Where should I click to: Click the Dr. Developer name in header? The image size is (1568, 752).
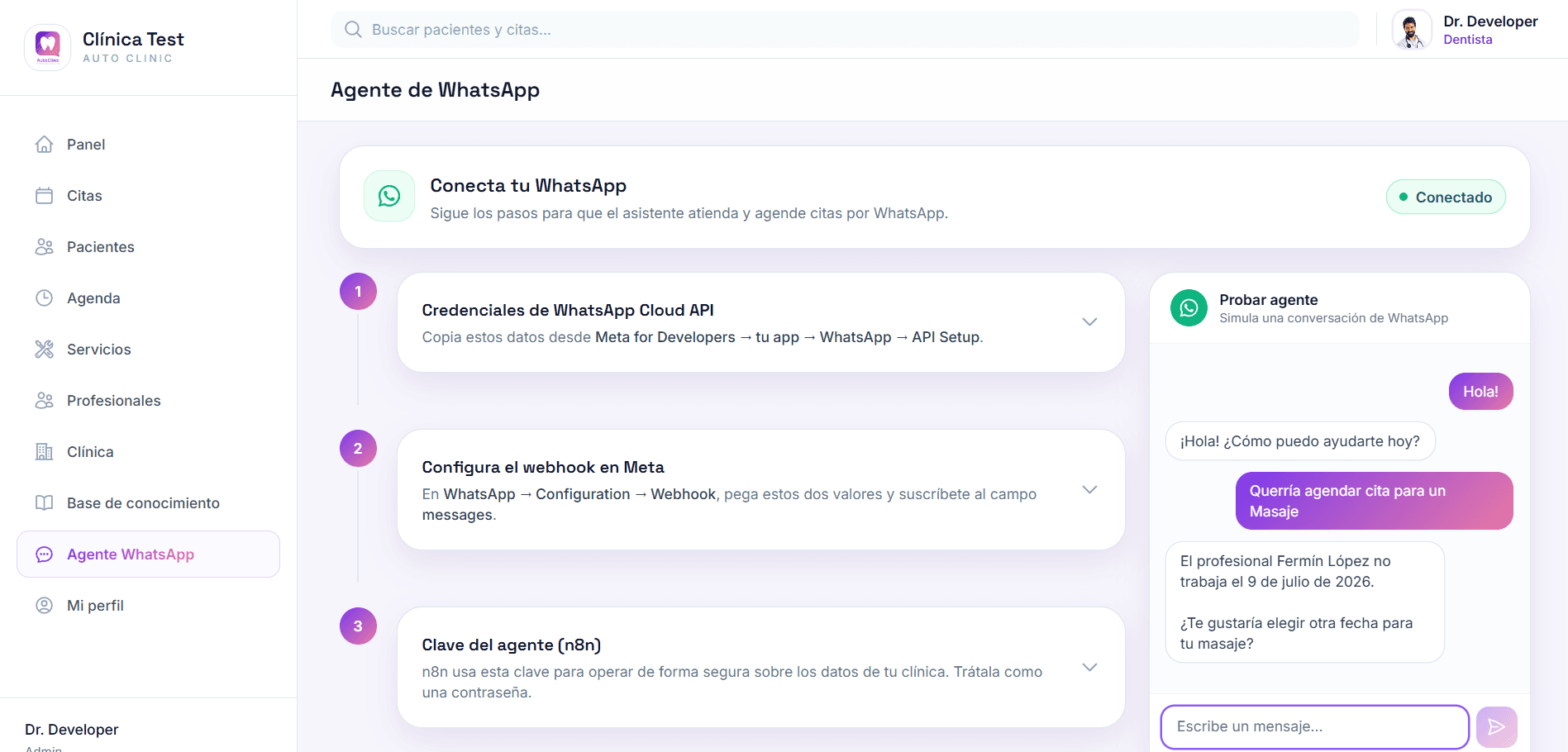[1490, 21]
